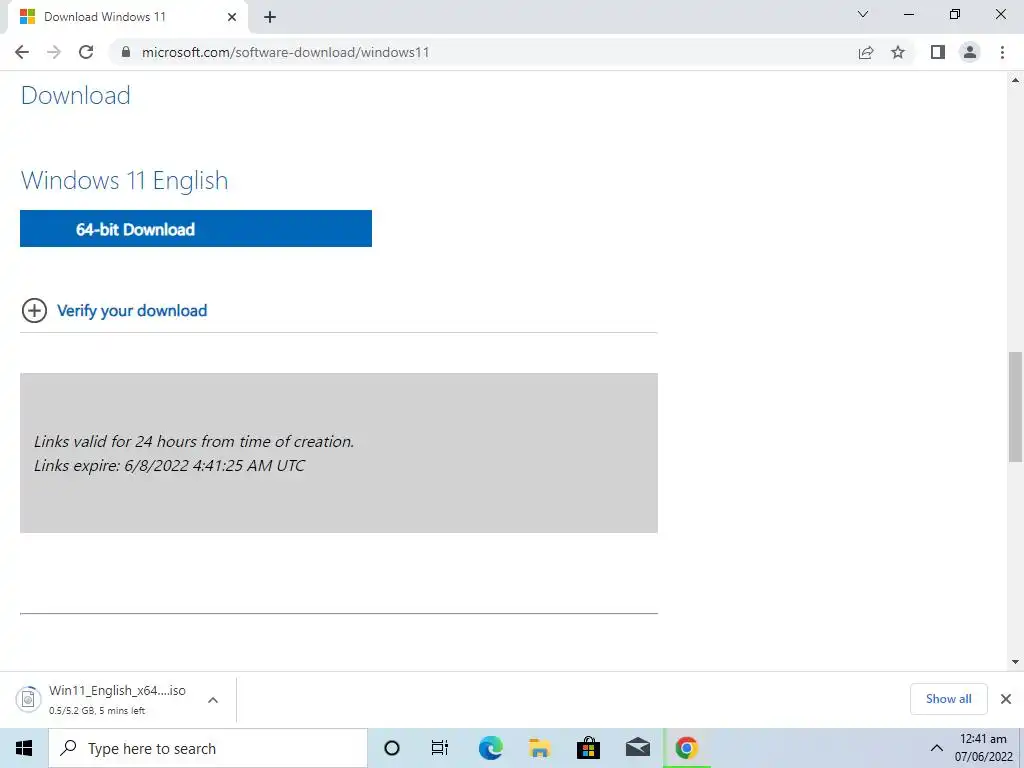Open a new browser tab
Viewport: 1024px width, 768px height.
tap(270, 17)
